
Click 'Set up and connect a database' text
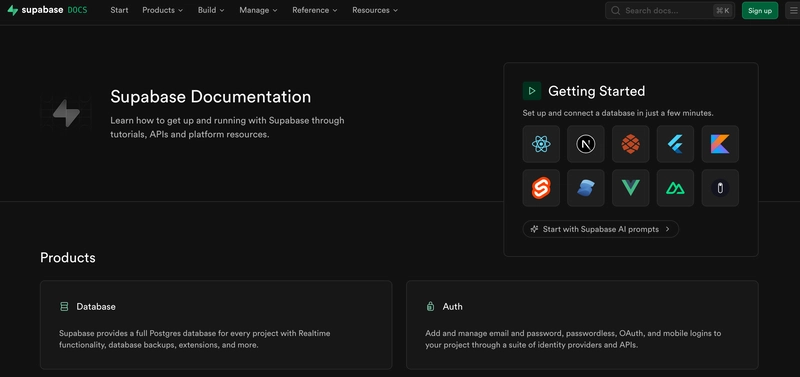pos(618,113)
